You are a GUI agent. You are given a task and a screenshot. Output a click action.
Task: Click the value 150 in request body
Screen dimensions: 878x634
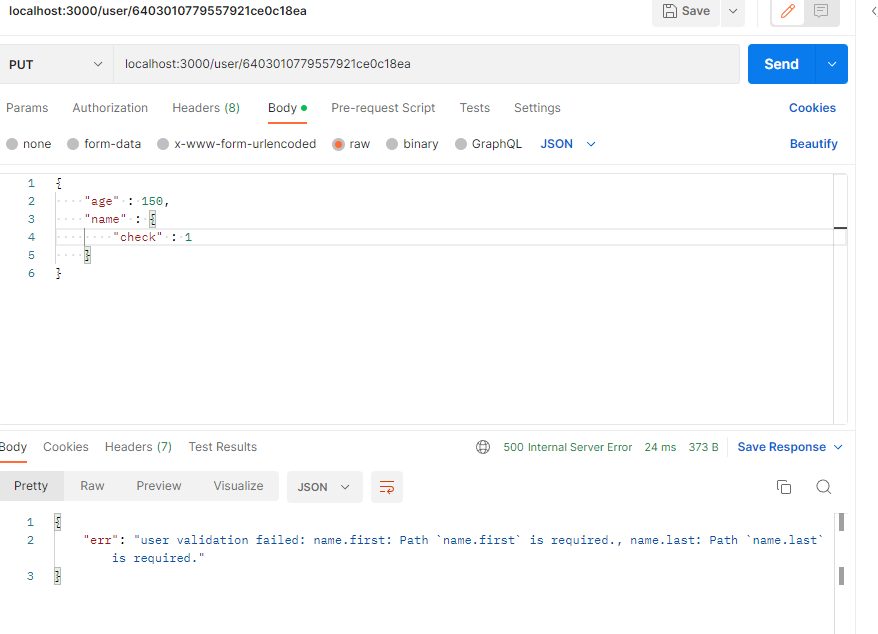click(x=152, y=201)
